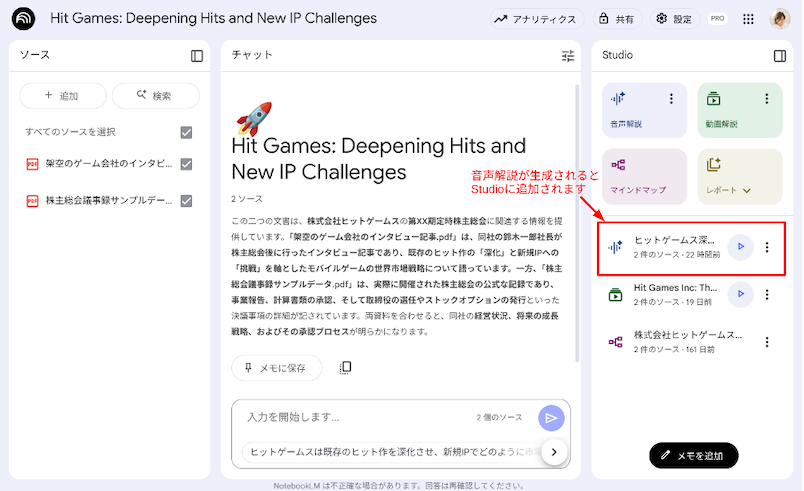Viewport: 804px width, 491px height.
Task: Collapse the Studio panel icon
Action: pos(780,56)
